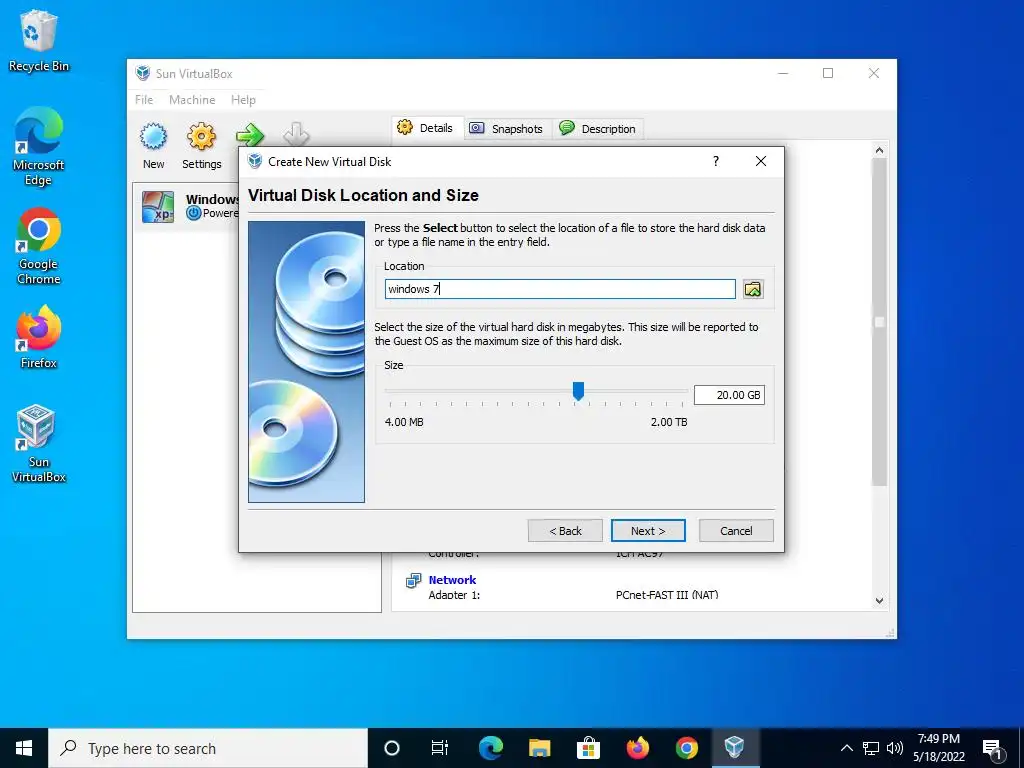The height and width of the screenshot is (768, 1024).
Task: Click the help question mark in dialog
Action: coord(716,161)
